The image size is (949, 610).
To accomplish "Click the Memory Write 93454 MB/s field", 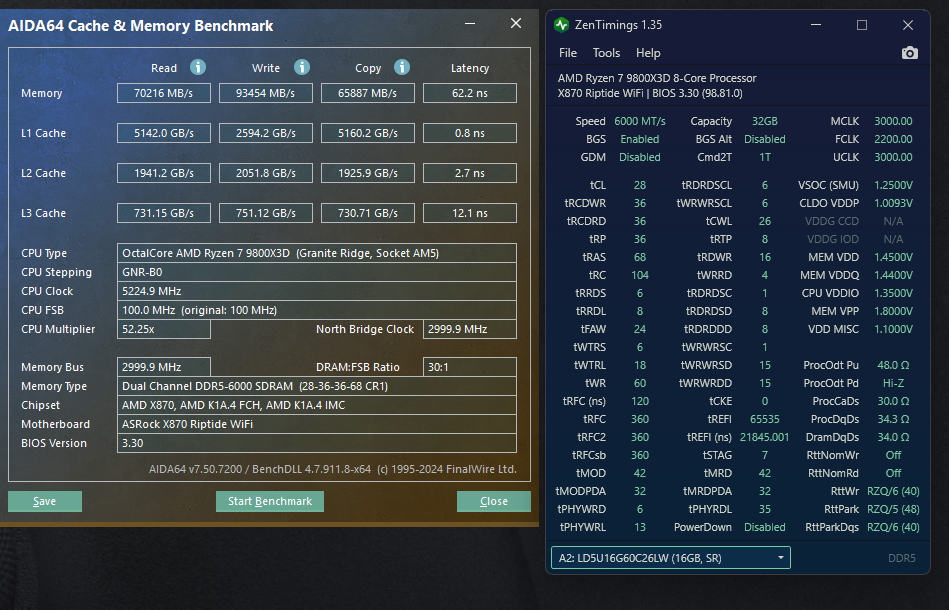I will pos(266,93).
